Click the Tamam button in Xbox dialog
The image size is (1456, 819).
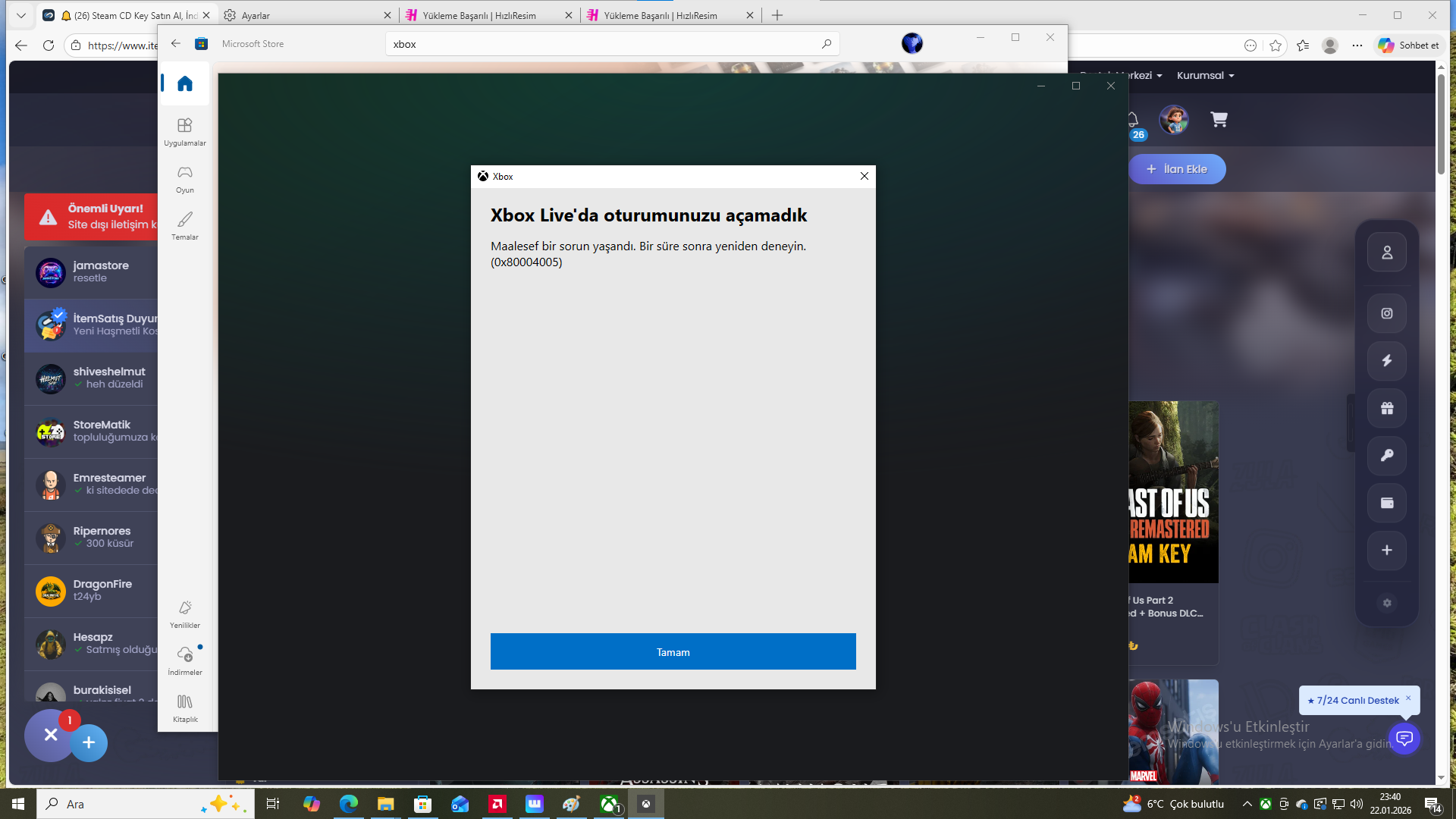[673, 651]
